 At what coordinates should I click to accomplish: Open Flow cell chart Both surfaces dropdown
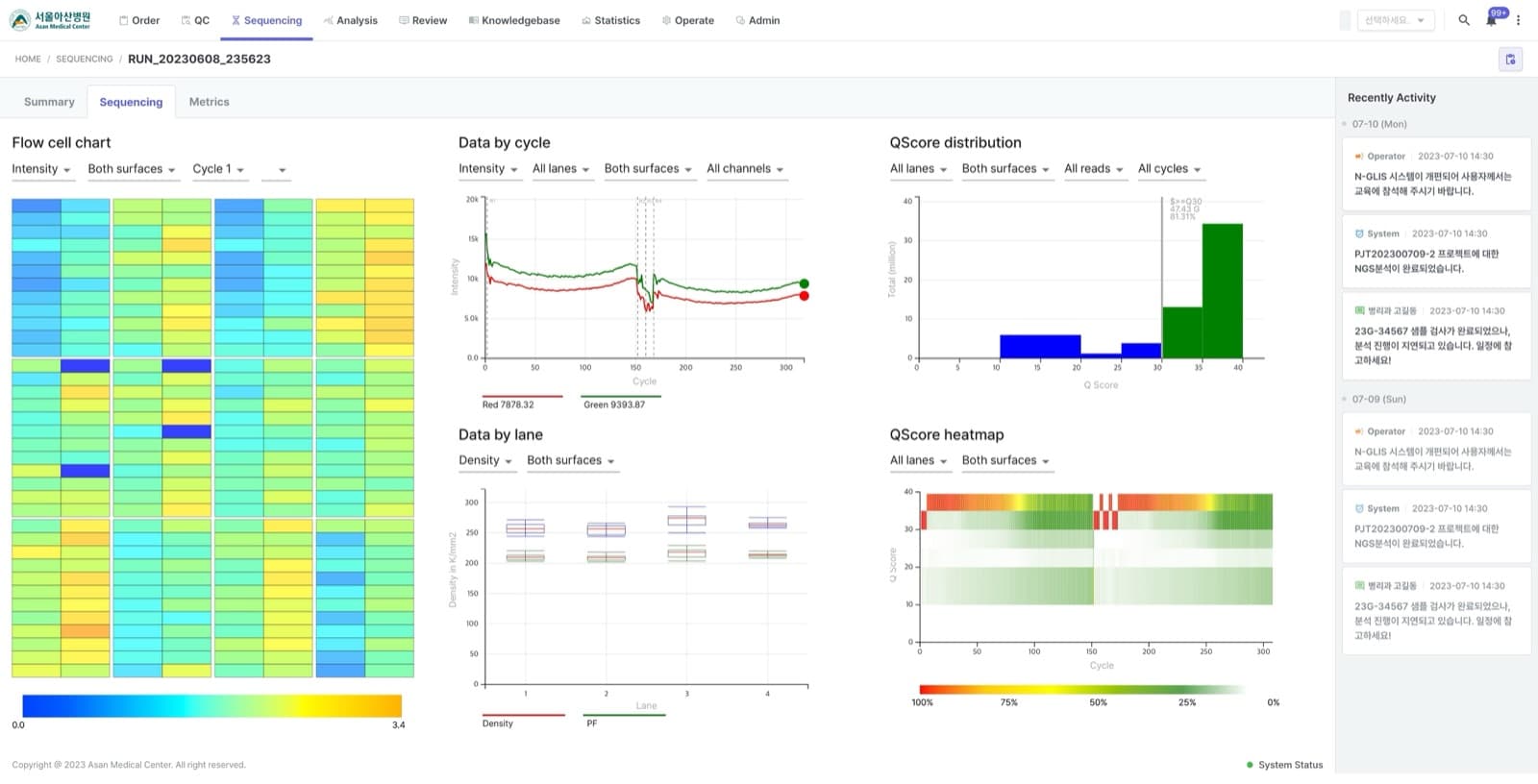pos(132,169)
